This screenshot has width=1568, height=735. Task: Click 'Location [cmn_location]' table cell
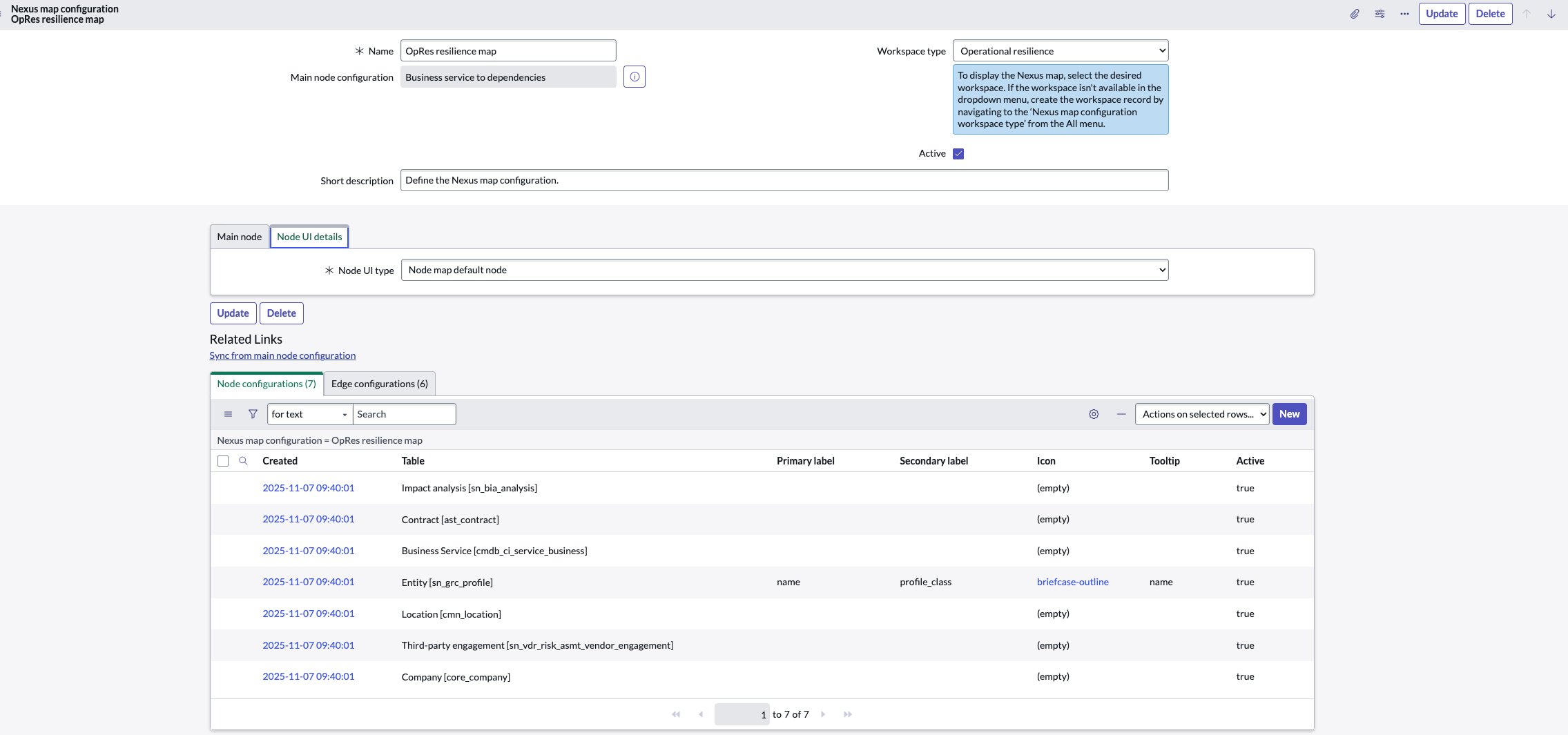(452, 614)
